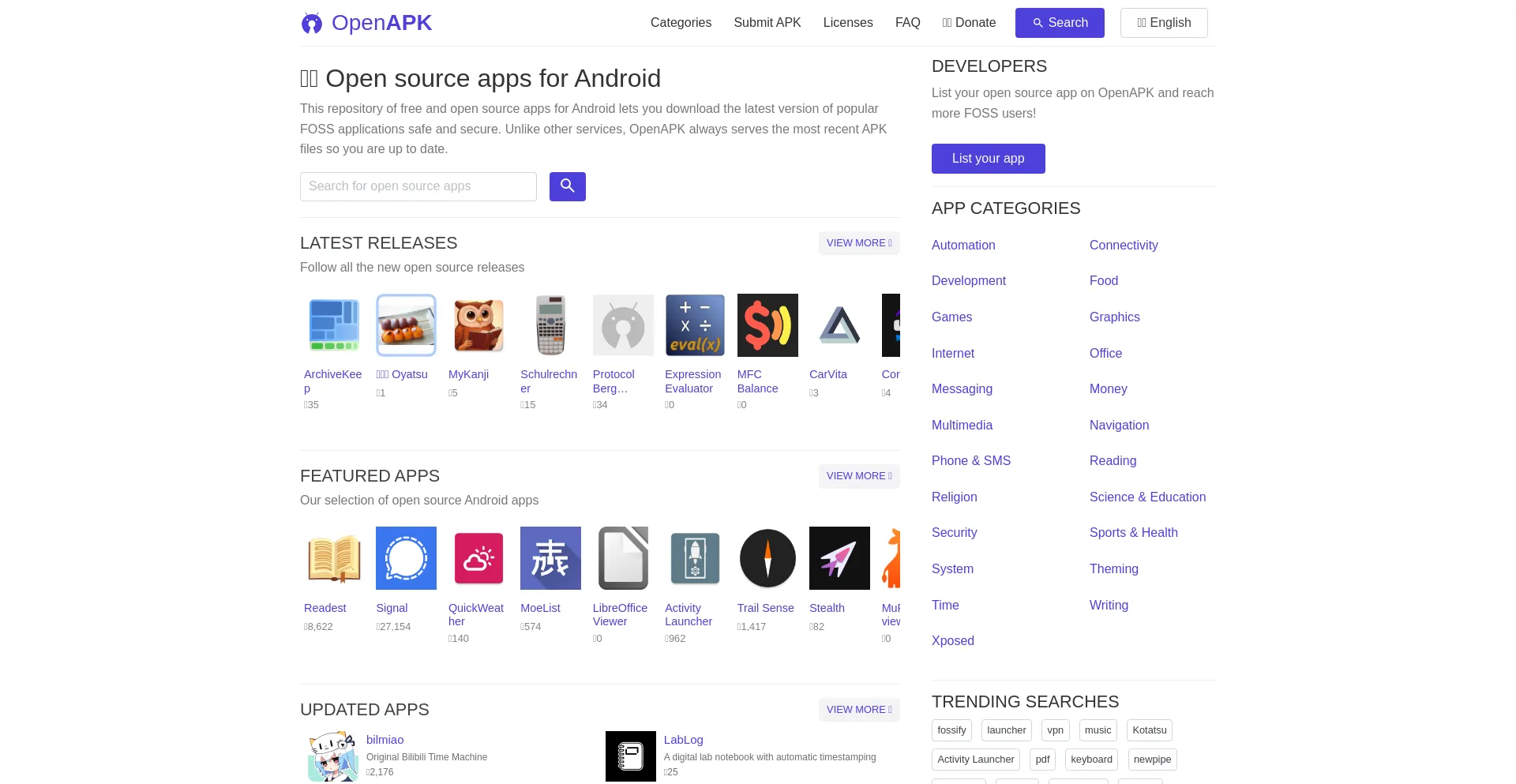The image size is (1516, 784).
Task: Open the Submit APK menu item
Action: [x=767, y=23]
